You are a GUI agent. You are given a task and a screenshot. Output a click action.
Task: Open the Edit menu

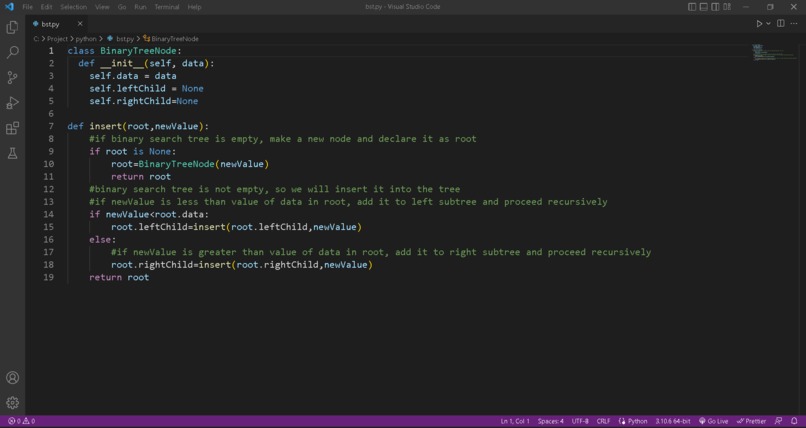(46, 7)
